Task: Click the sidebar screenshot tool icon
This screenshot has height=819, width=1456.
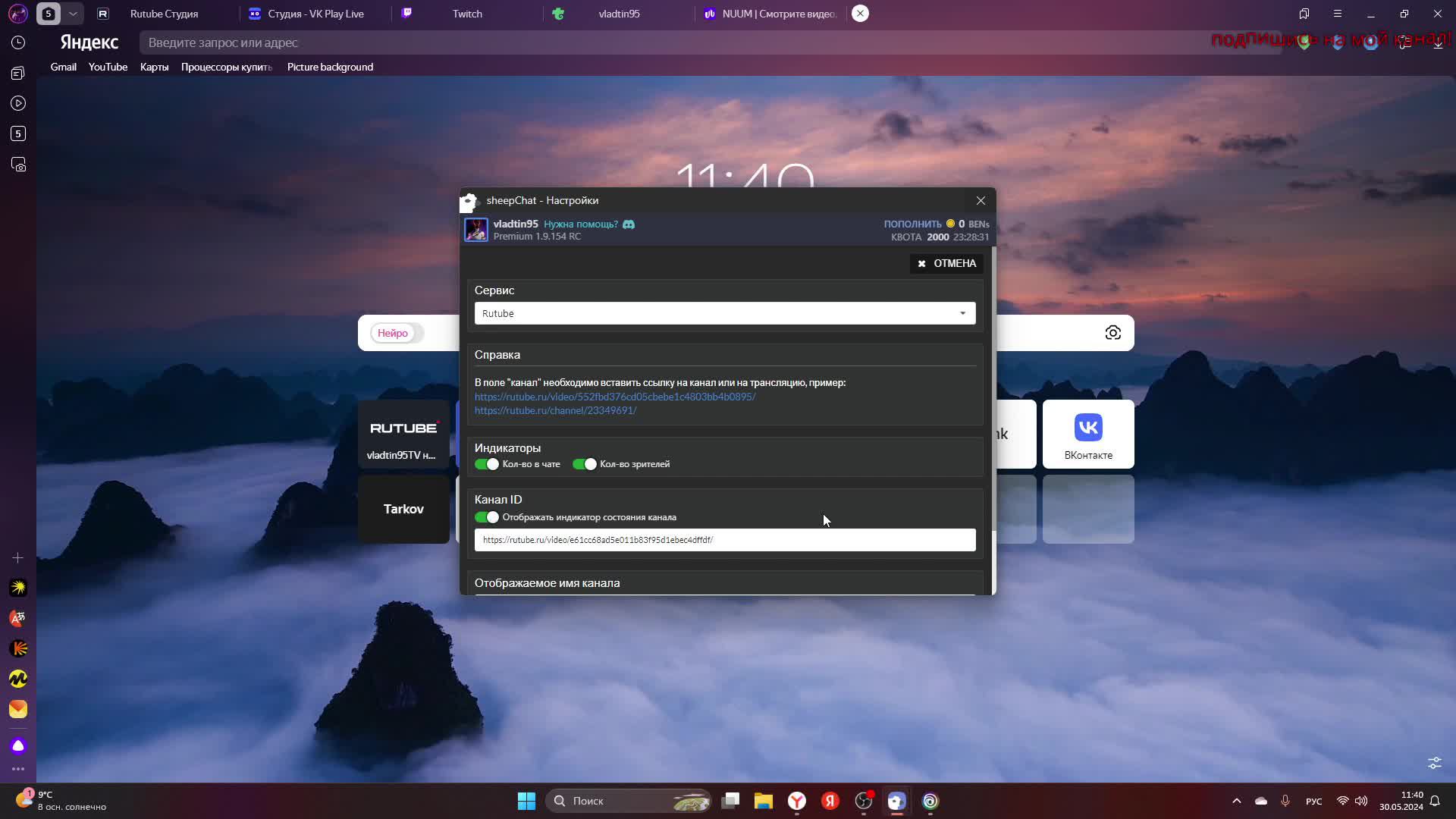Action: [18, 165]
